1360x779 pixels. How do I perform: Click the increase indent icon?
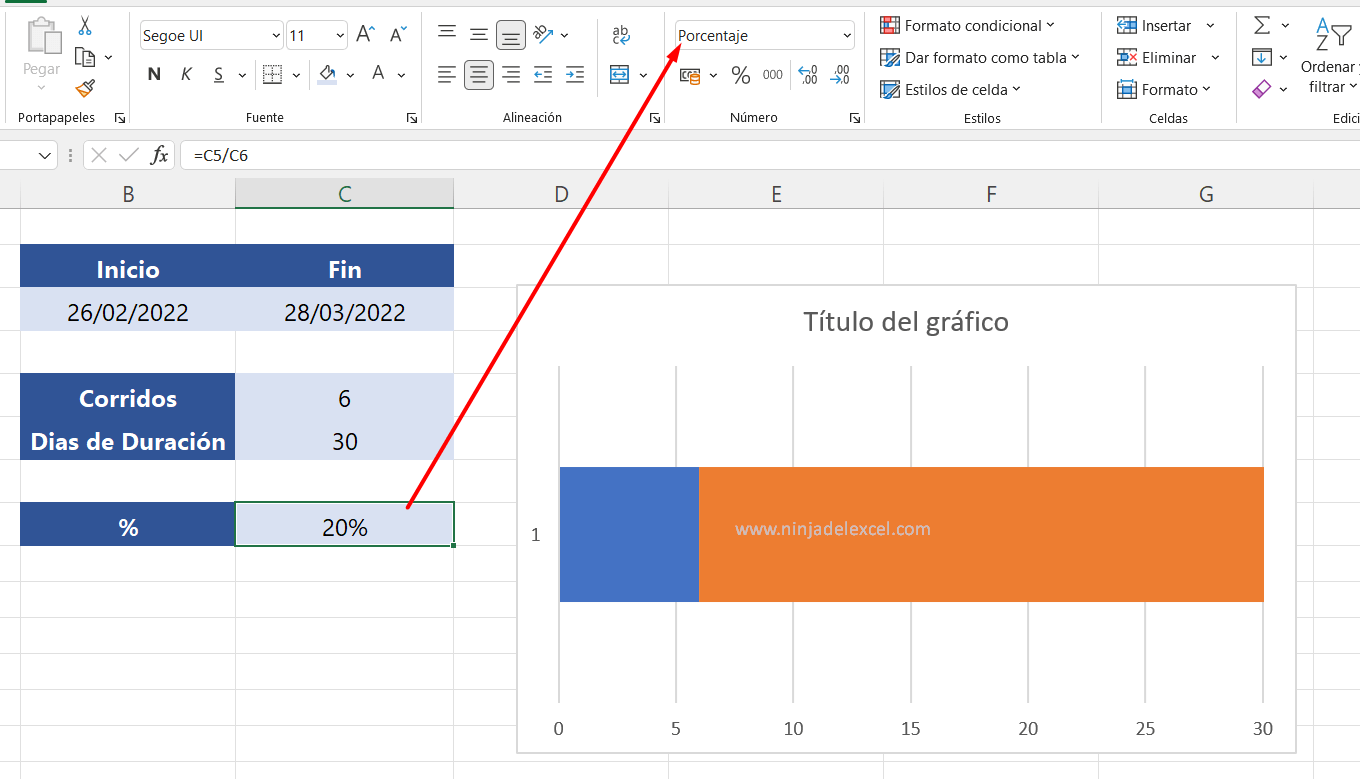pyautogui.click(x=575, y=74)
